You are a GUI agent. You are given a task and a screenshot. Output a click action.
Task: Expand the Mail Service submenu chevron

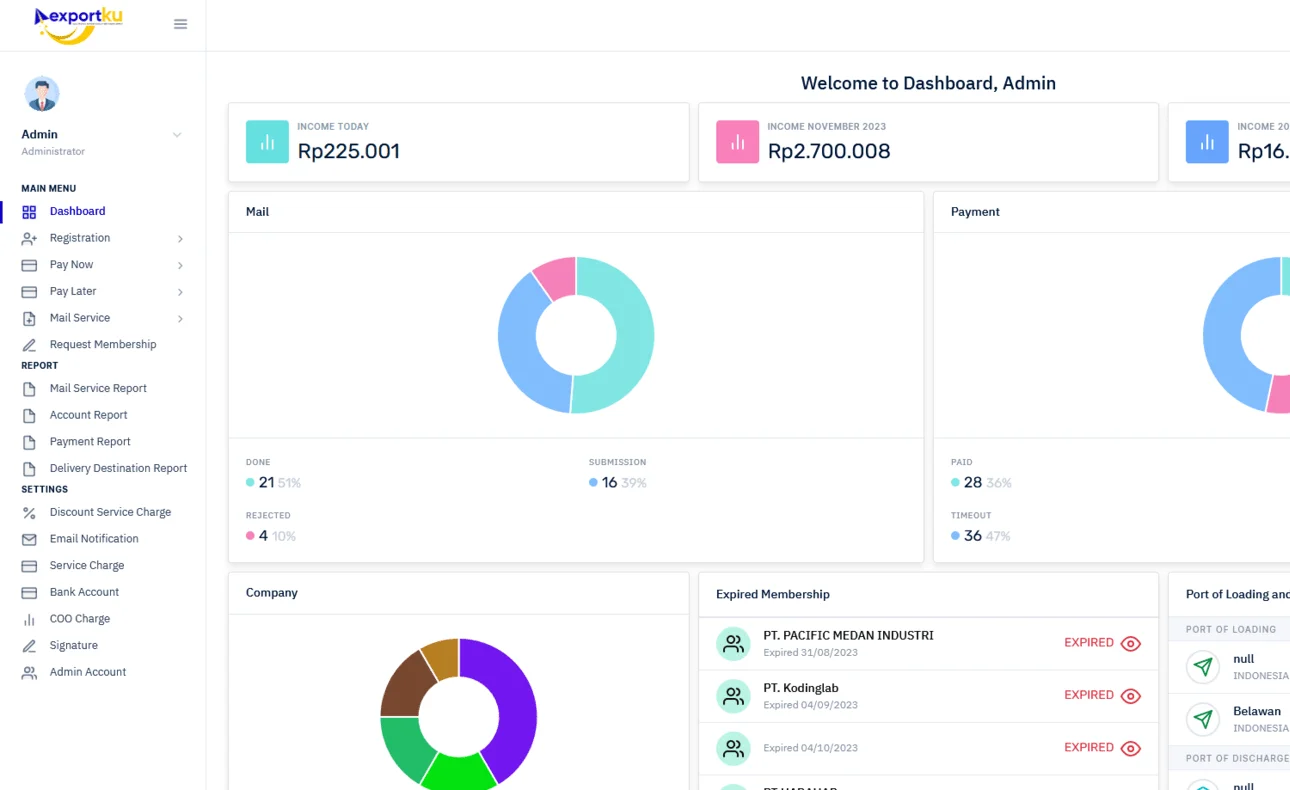pos(180,319)
